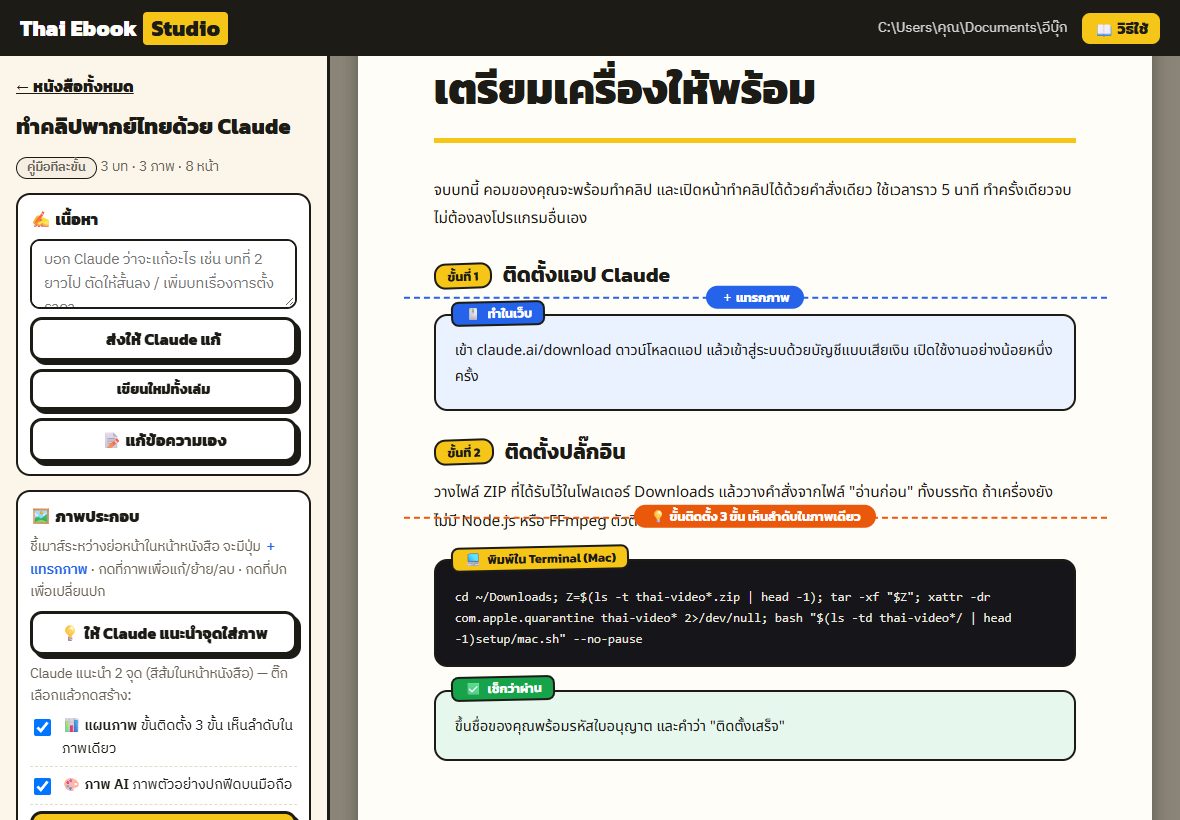Click the book icon in วิธีใช้ button
The image size is (1180, 820).
pyautogui.click(x=1103, y=29)
